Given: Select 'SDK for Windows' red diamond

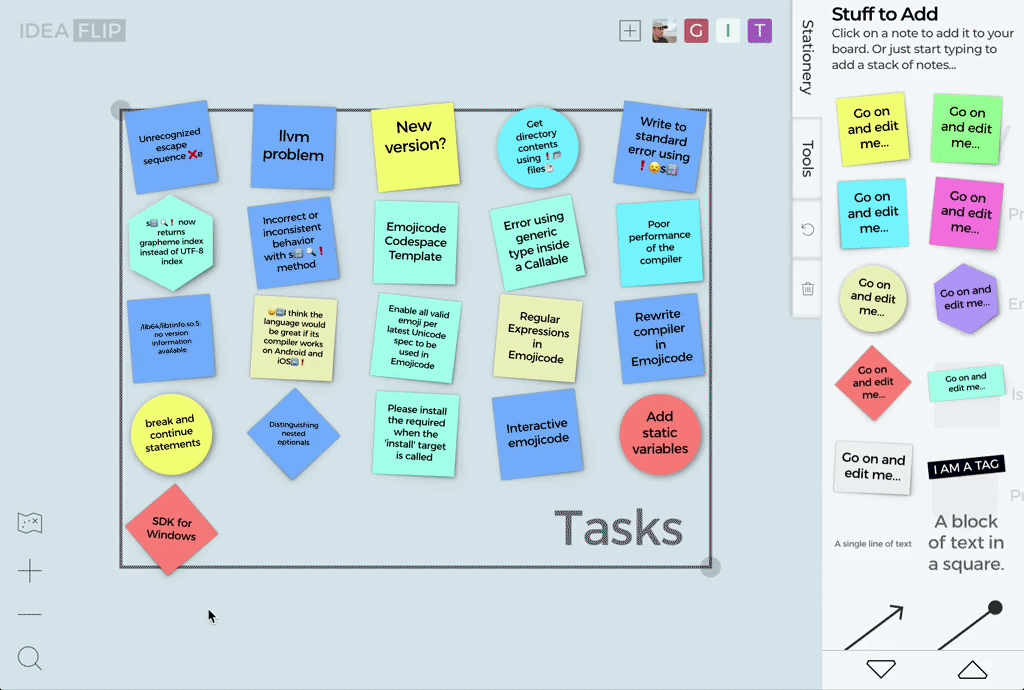Looking at the screenshot, I should pos(171,529).
